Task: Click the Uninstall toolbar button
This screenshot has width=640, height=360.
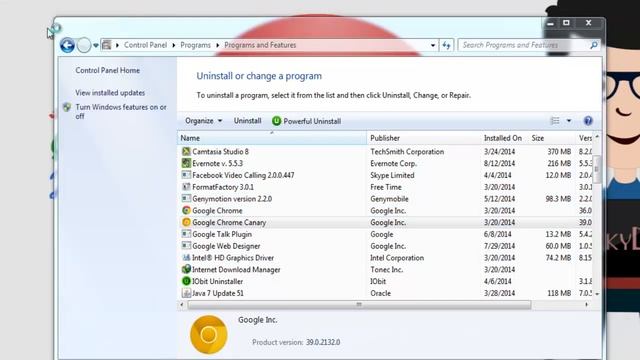Action: [247, 121]
